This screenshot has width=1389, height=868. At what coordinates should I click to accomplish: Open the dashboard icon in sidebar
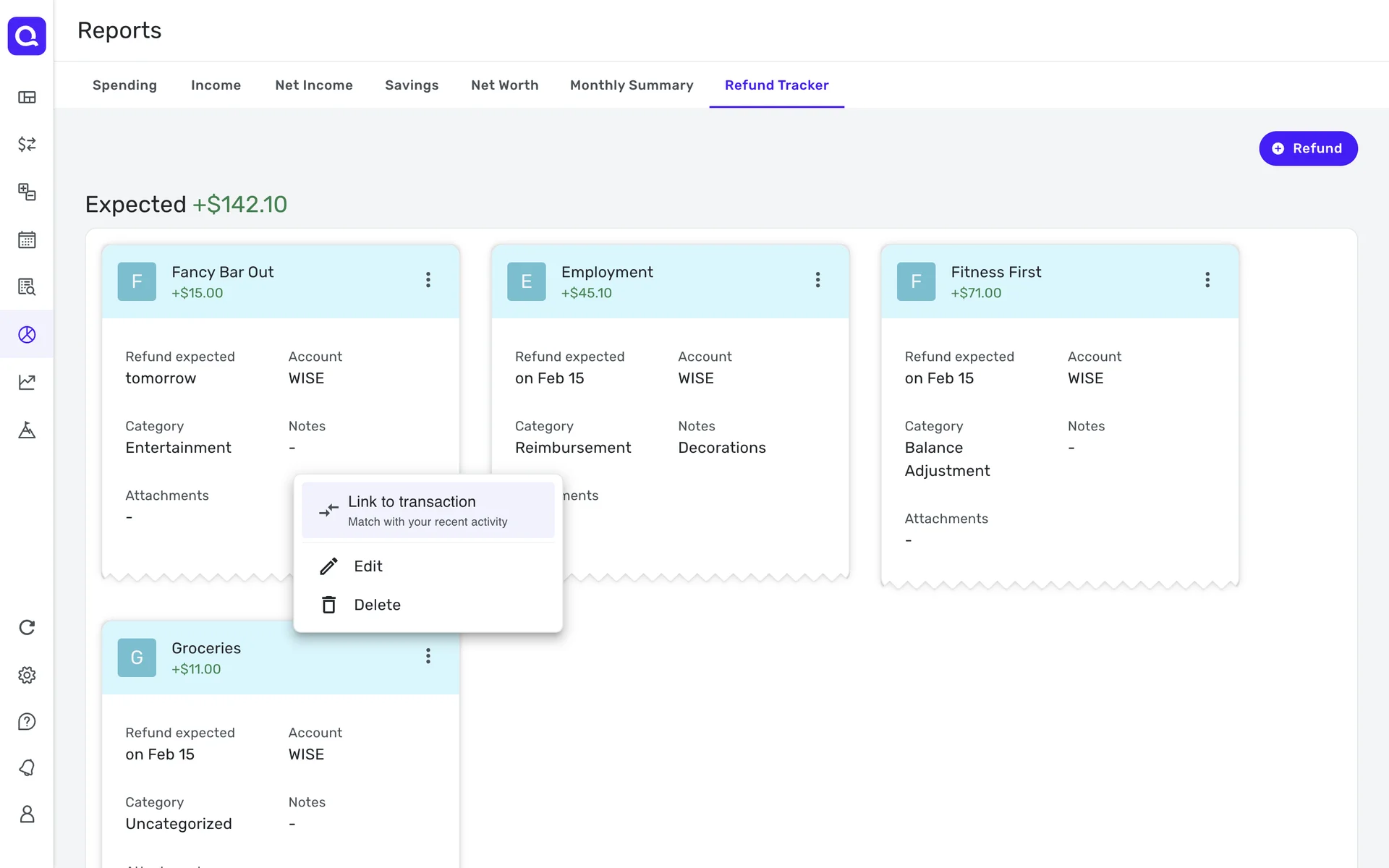tap(27, 97)
